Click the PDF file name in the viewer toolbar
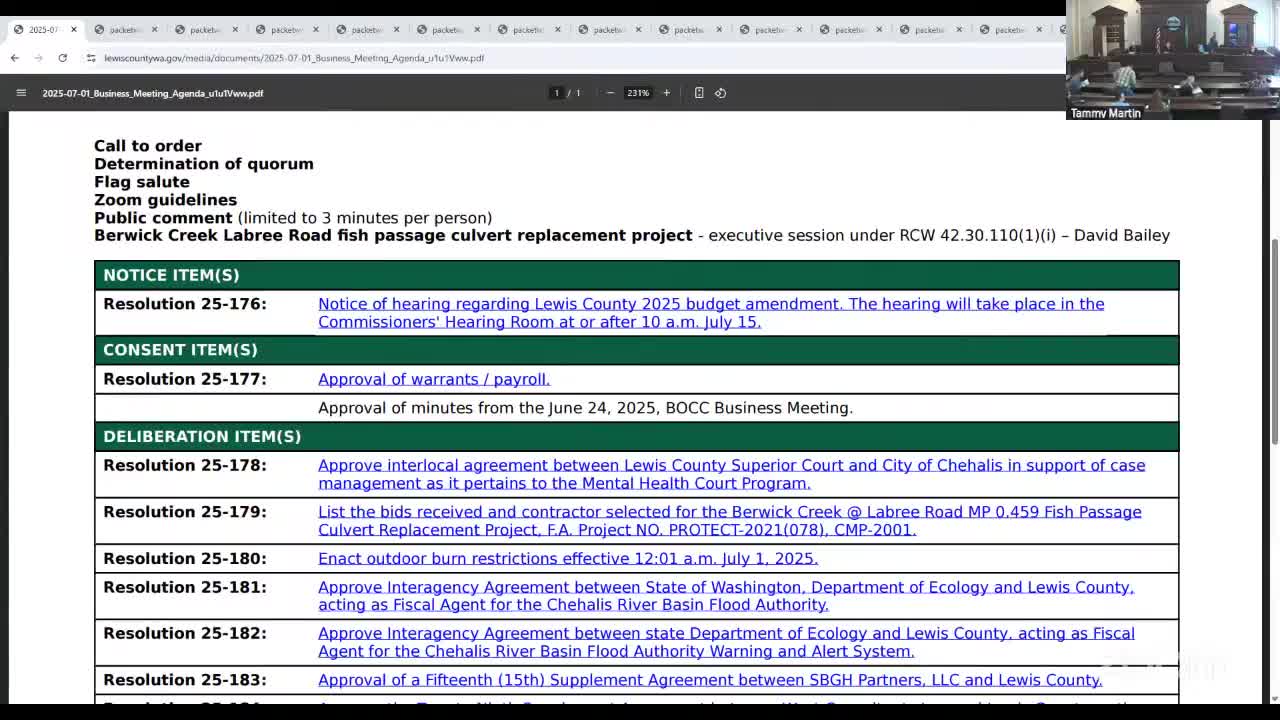This screenshot has width=1280, height=720. tap(153, 93)
